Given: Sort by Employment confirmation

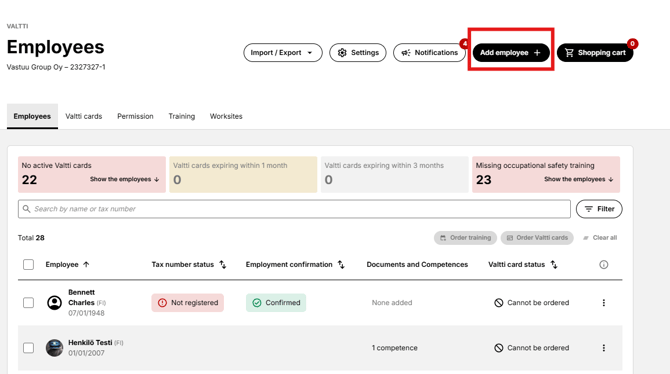Looking at the screenshot, I should (x=341, y=265).
